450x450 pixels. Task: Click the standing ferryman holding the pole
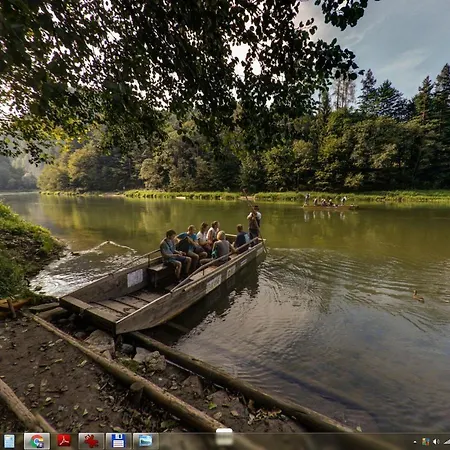[x=254, y=223]
